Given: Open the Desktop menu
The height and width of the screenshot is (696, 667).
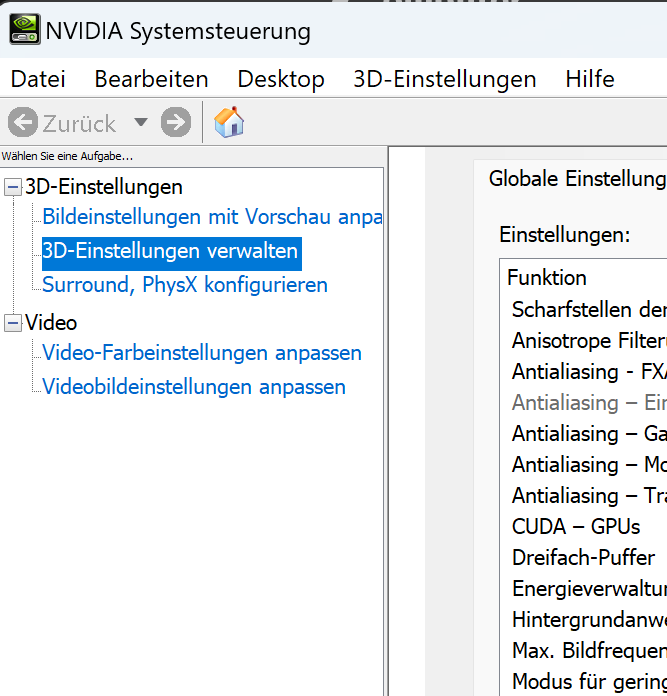Looking at the screenshot, I should [x=281, y=79].
